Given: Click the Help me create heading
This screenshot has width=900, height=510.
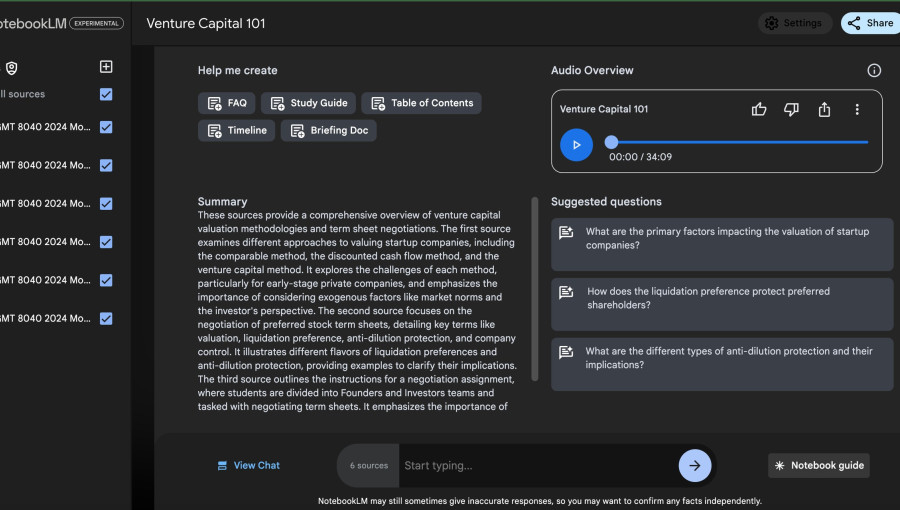Looking at the screenshot, I should 238,70.
